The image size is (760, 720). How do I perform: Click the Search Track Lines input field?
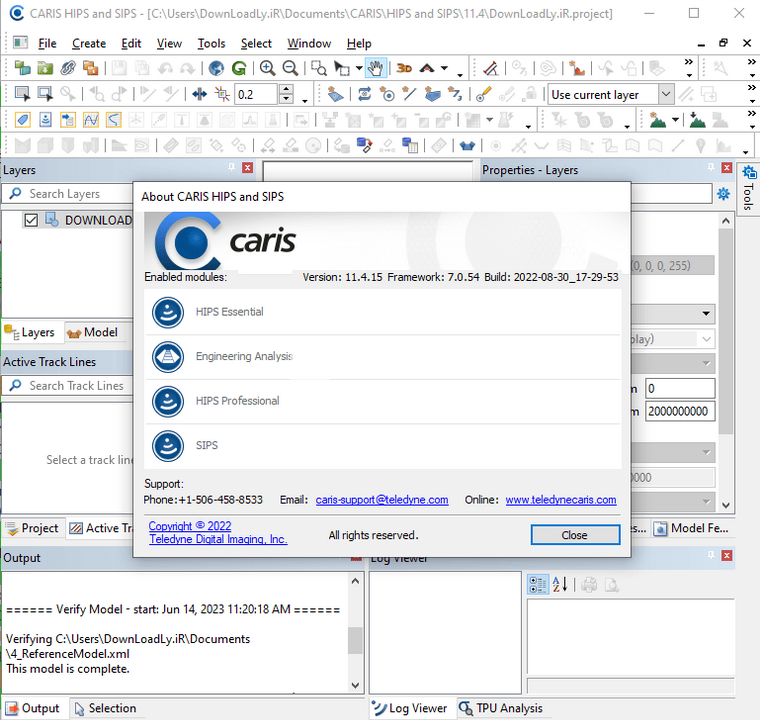[x=68, y=386]
